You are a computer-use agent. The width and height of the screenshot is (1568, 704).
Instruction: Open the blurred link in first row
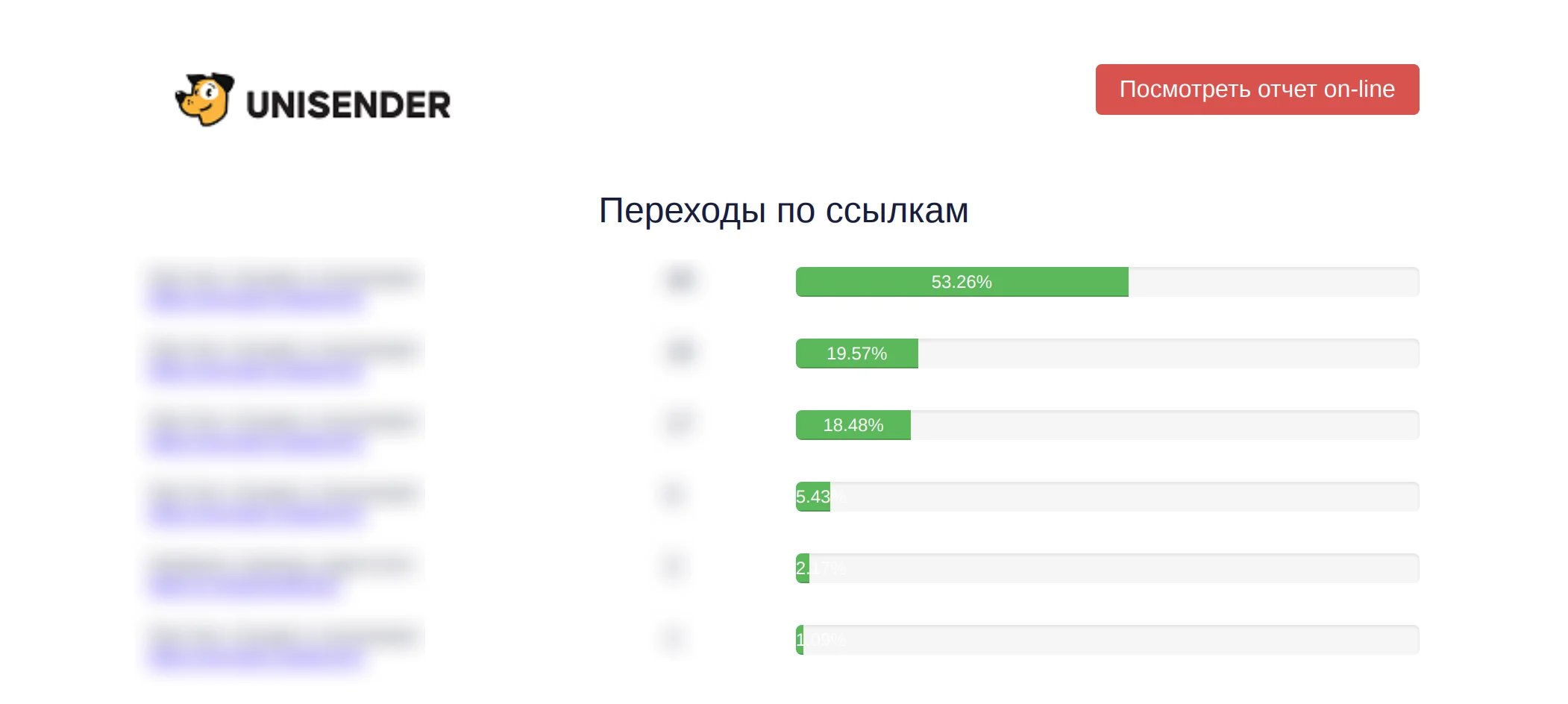(256, 300)
